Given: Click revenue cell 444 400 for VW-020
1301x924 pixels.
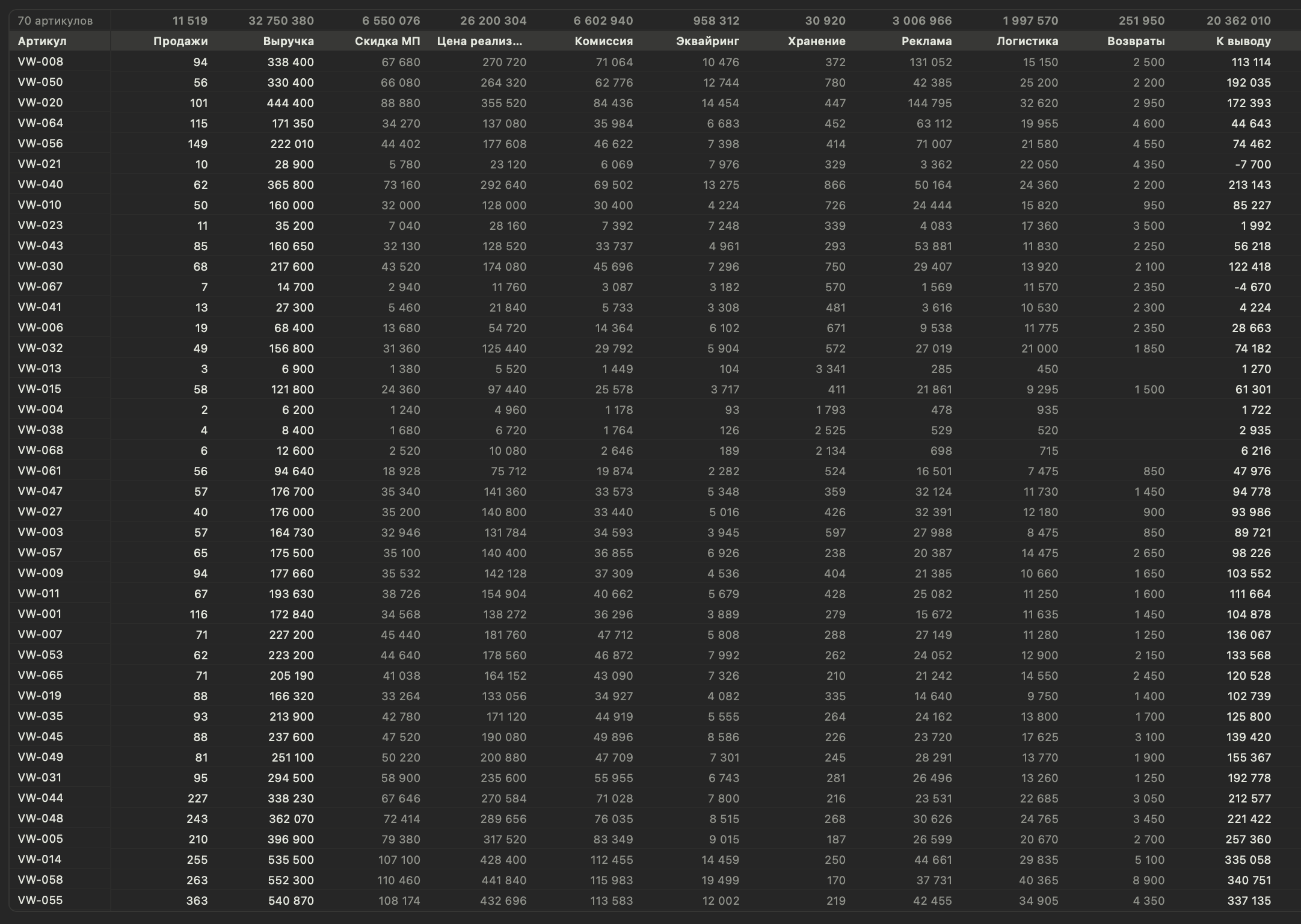Looking at the screenshot, I should coord(291,103).
